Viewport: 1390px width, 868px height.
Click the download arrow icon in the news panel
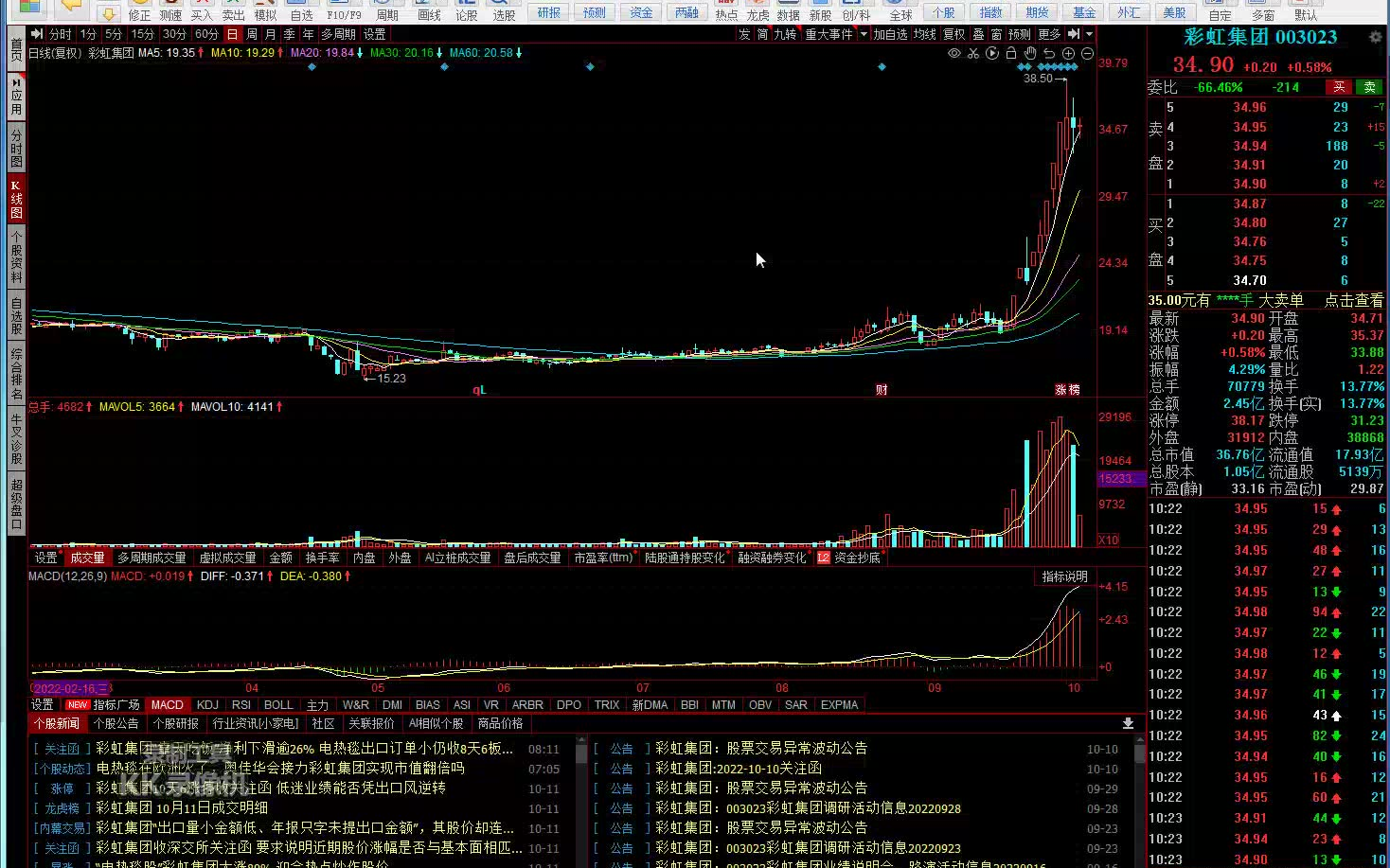point(1128,723)
